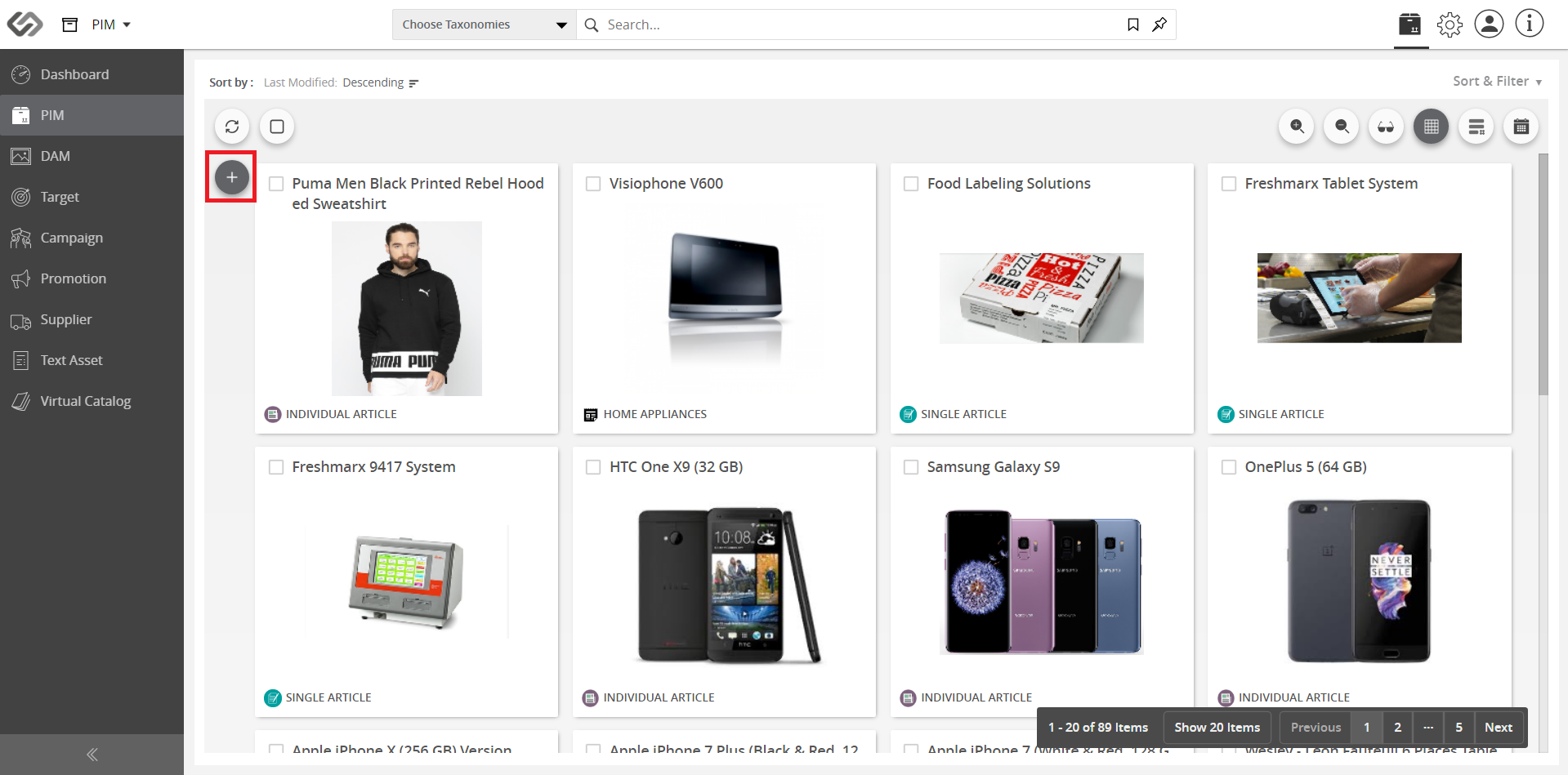Open the Choose Taxonomies dropdown
The height and width of the screenshot is (775, 1568).
485,24
